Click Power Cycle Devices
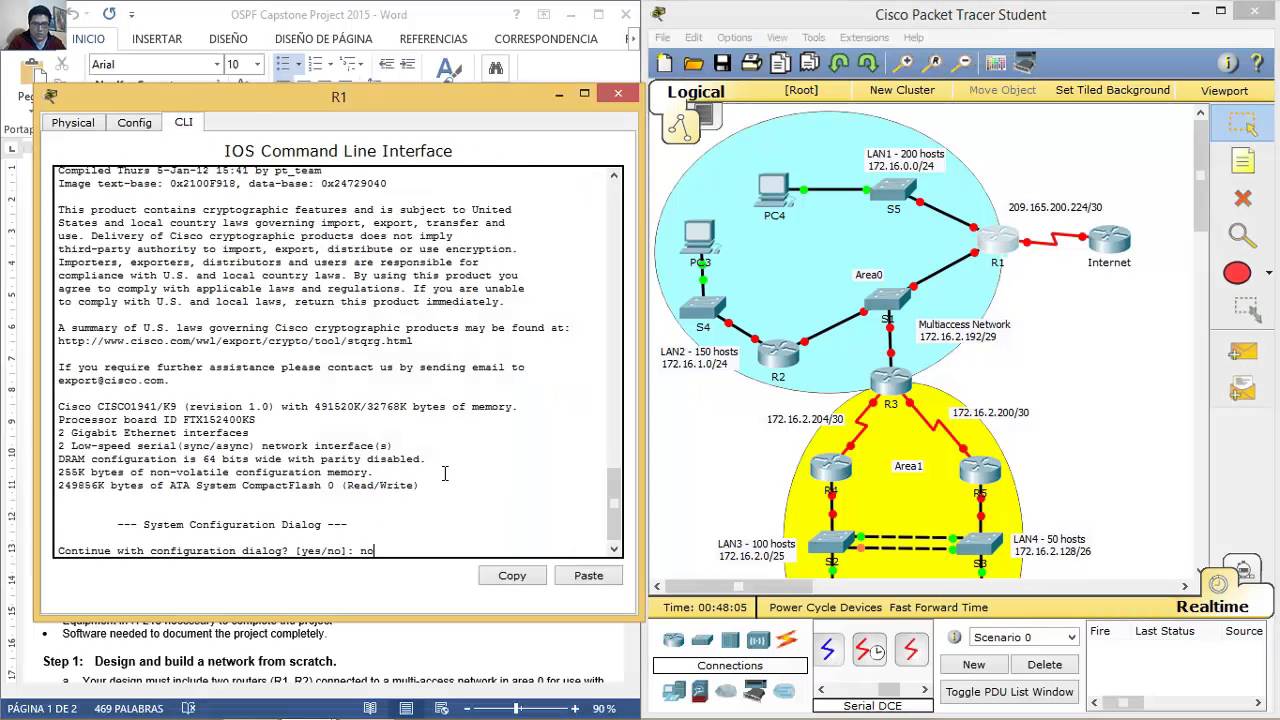The height and width of the screenshot is (720, 1280). pyautogui.click(x=825, y=607)
